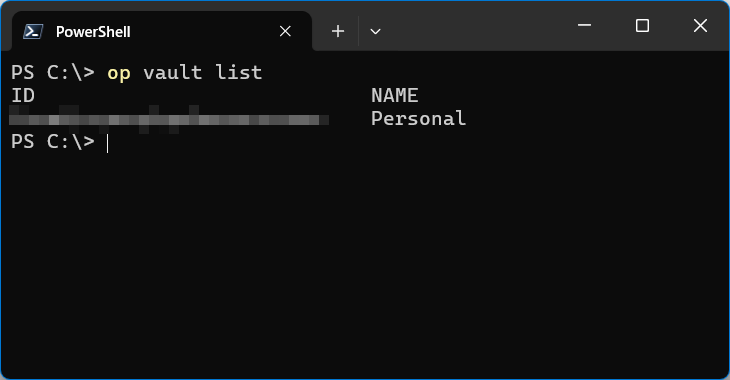Click the yellow 'op' command word

coord(119,73)
